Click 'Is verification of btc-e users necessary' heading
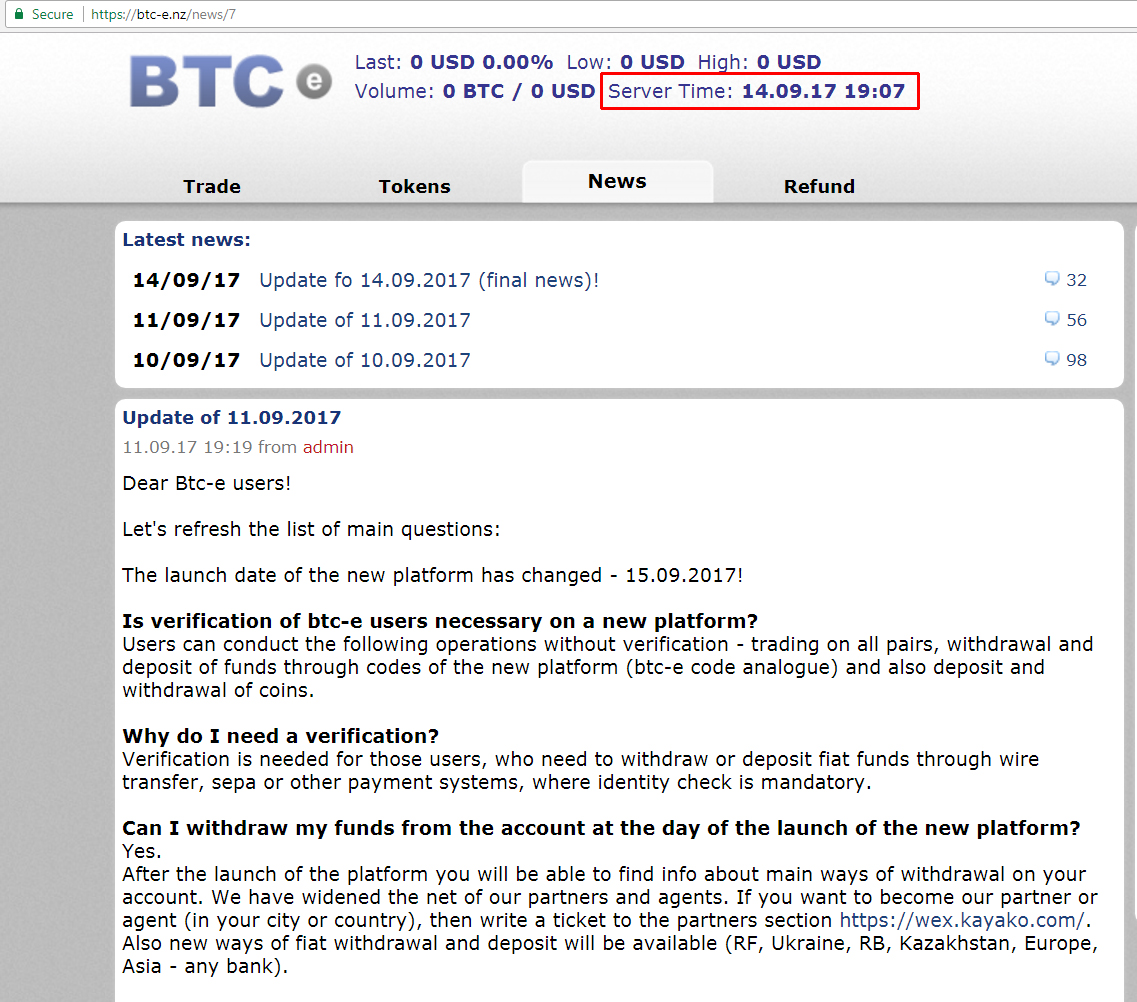 [x=440, y=621]
